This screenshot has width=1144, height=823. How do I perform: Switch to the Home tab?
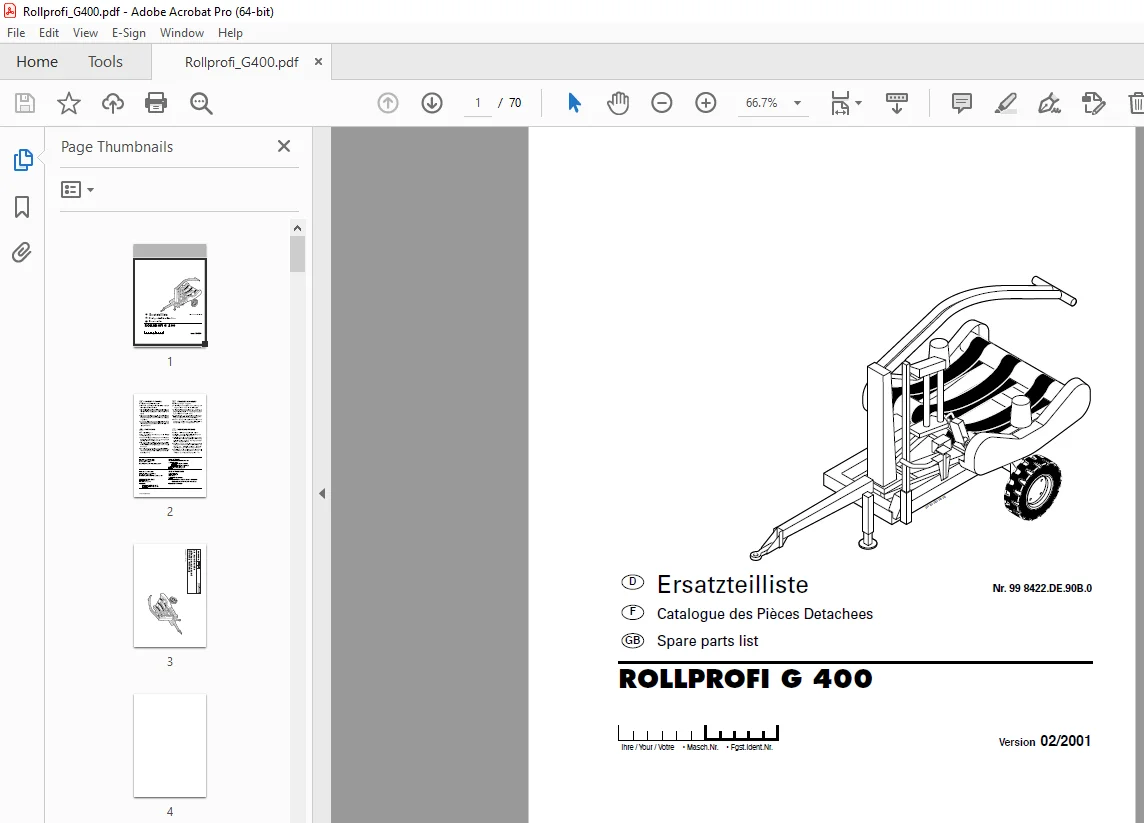[x=37, y=62]
